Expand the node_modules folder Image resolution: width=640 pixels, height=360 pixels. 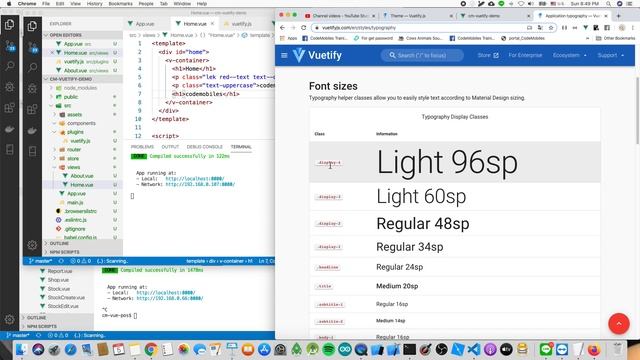click(80, 88)
